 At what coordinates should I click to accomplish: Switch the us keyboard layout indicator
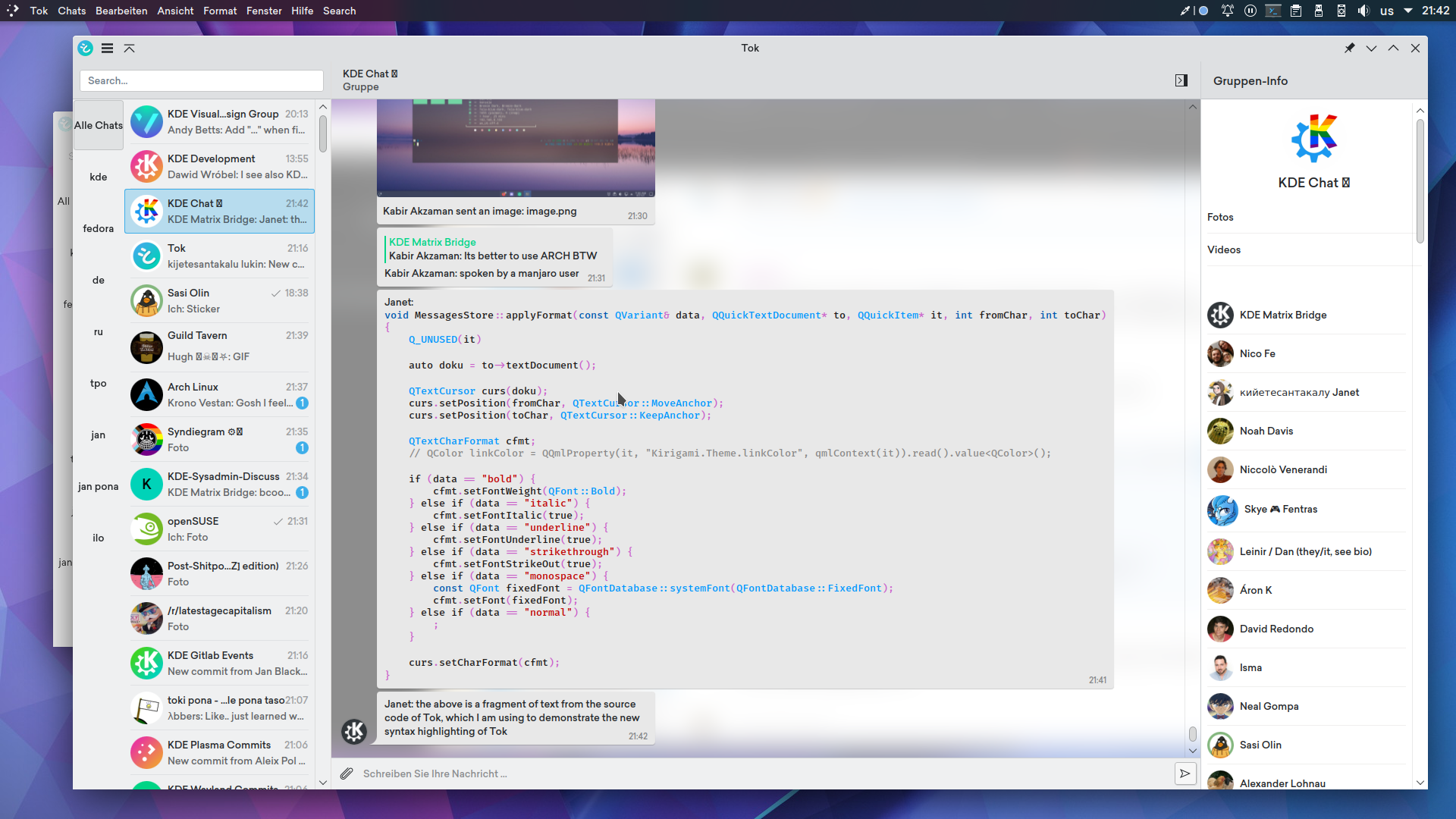tap(1387, 11)
